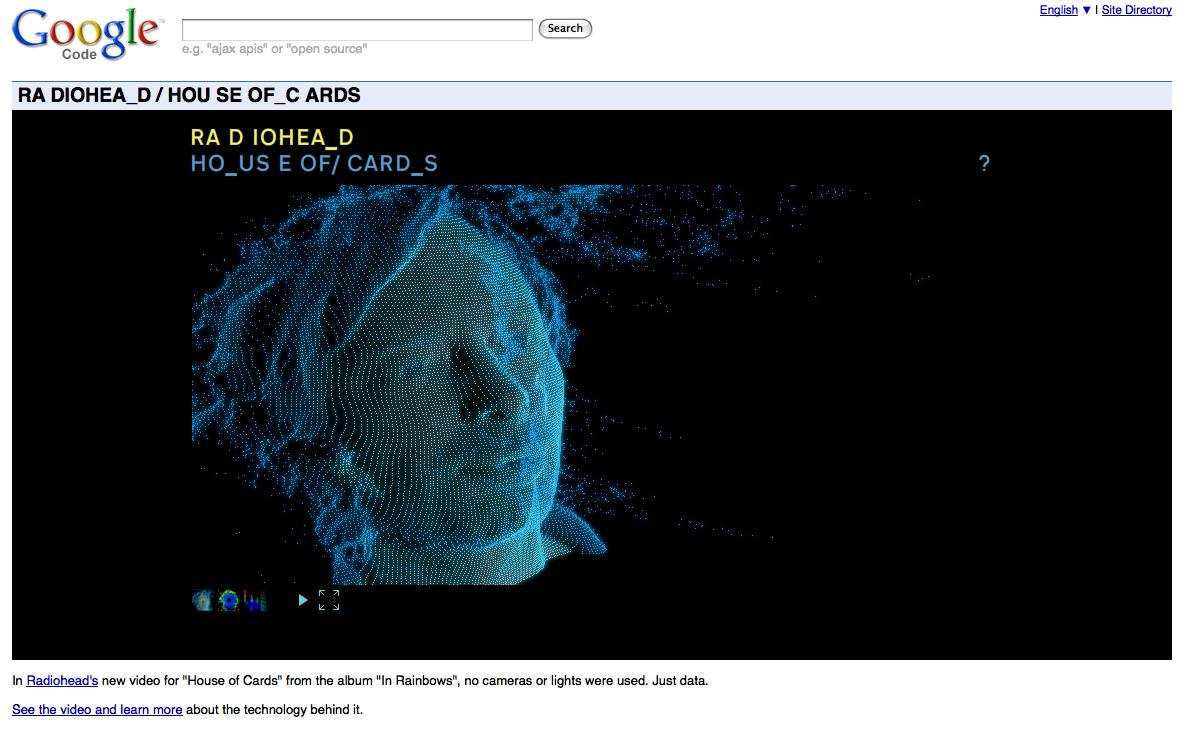Screen dimensions: 1188x741
Task: Expand the language dropdown arrow
Action: (x=1086, y=10)
